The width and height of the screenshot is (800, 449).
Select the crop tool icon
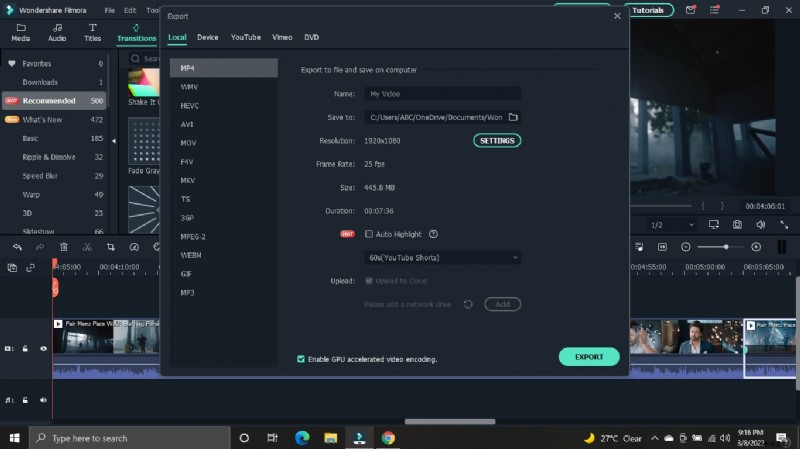coord(111,247)
